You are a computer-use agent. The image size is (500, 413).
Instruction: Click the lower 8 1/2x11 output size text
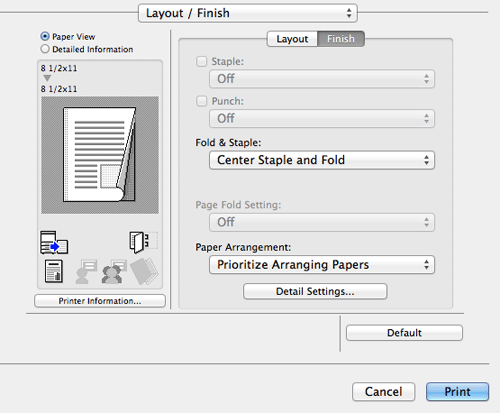(x=59, y=89)
